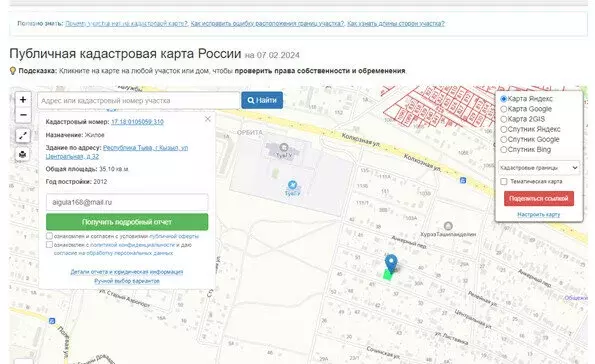The image size is (595, 364).
Task: Click the green highlighted parcel
Action: 388,275
